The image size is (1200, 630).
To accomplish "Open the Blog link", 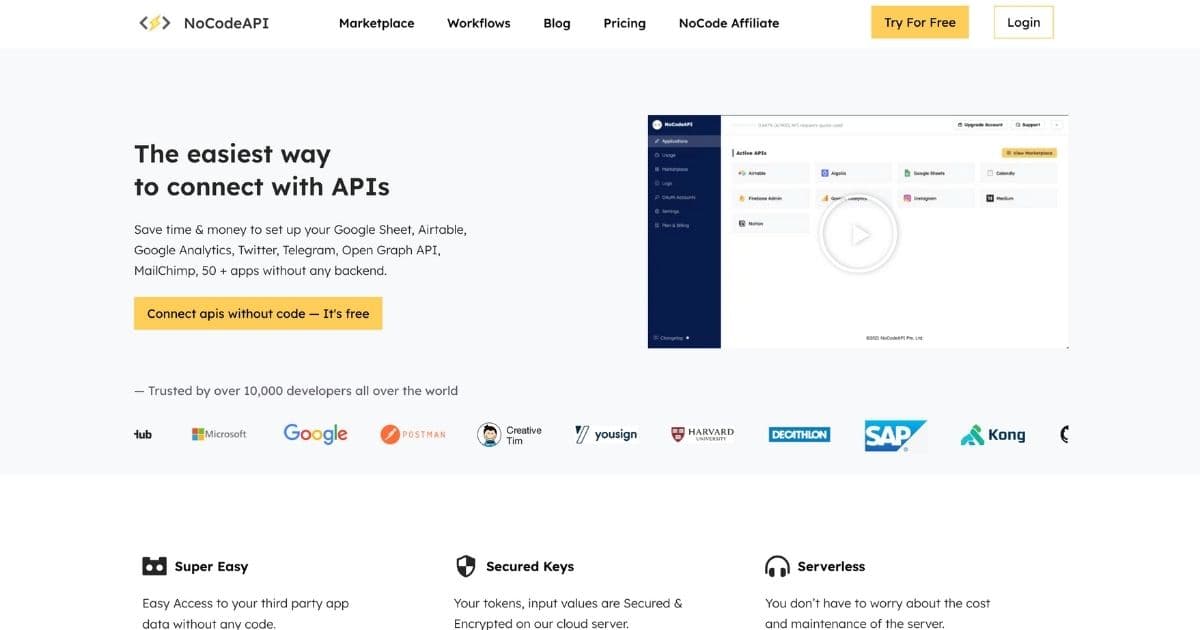I will click(x=557, y=23).
